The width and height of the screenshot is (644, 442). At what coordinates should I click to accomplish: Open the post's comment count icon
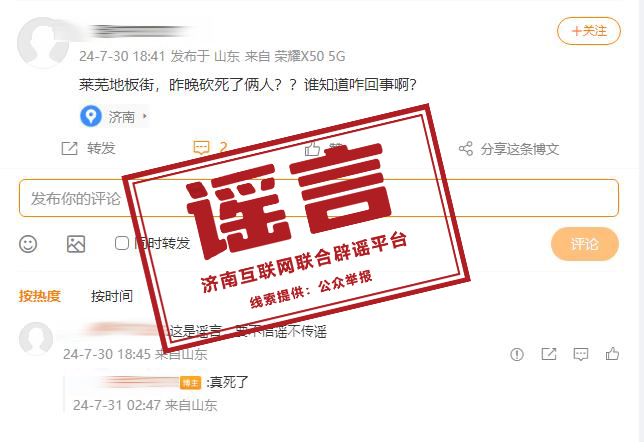point(201,148)
